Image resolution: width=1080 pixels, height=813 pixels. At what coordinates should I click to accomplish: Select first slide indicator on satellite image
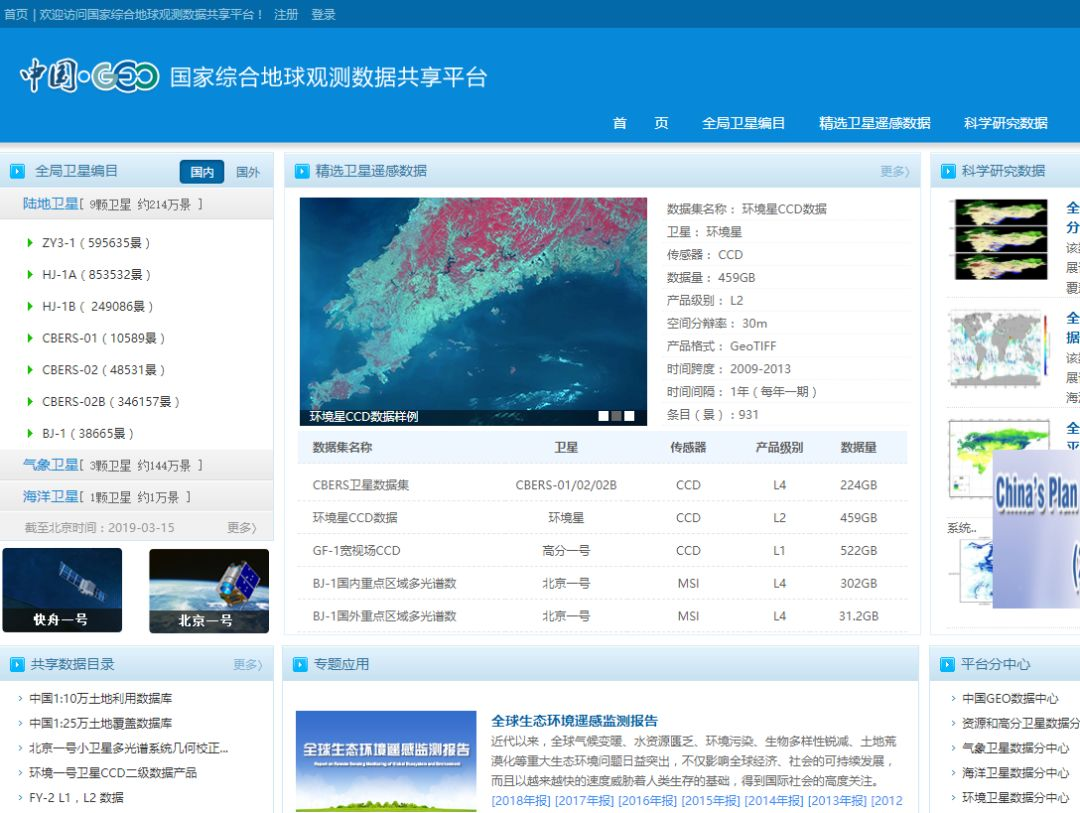tap(603, 416)
